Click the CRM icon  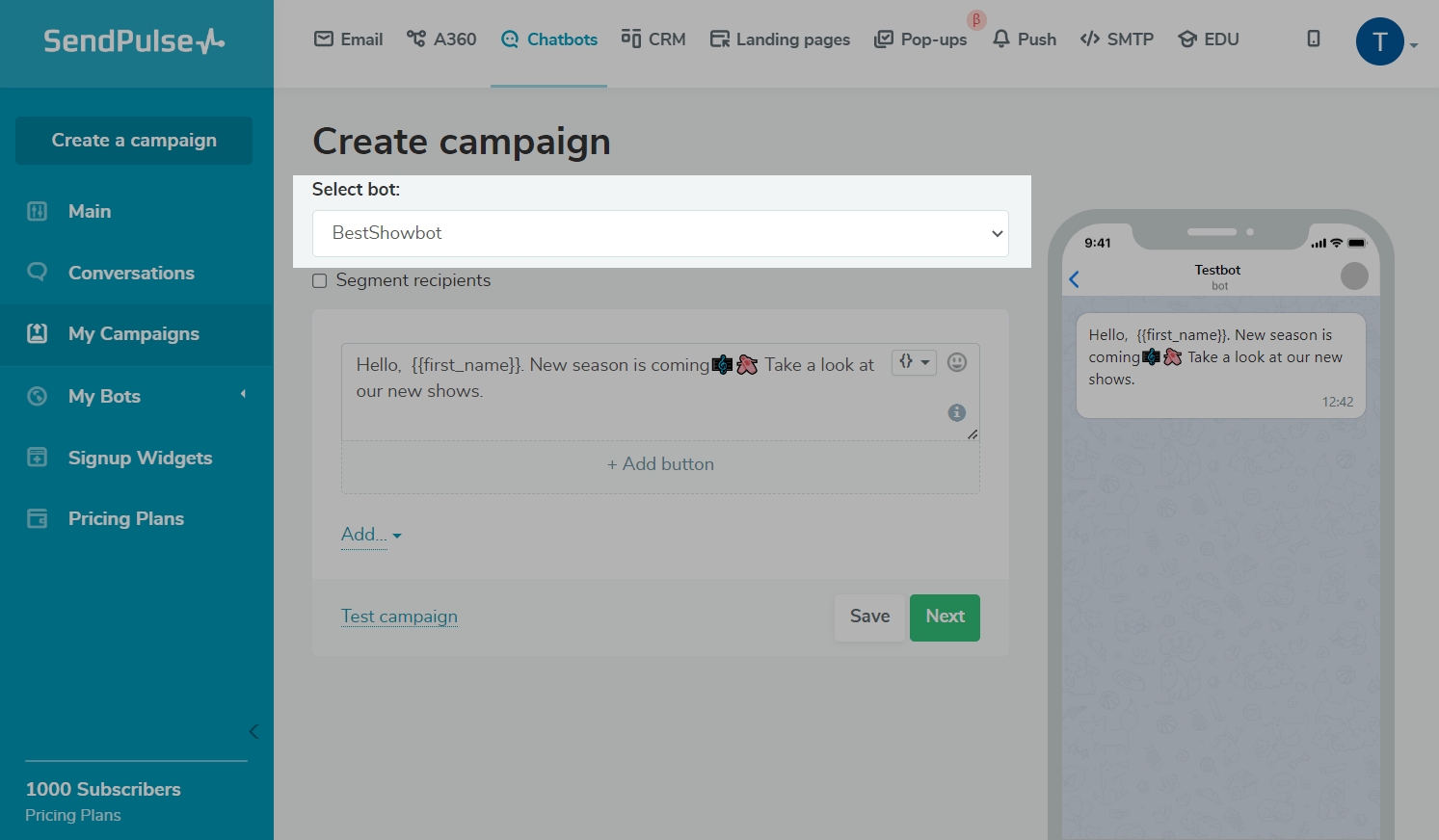[631, 39]
